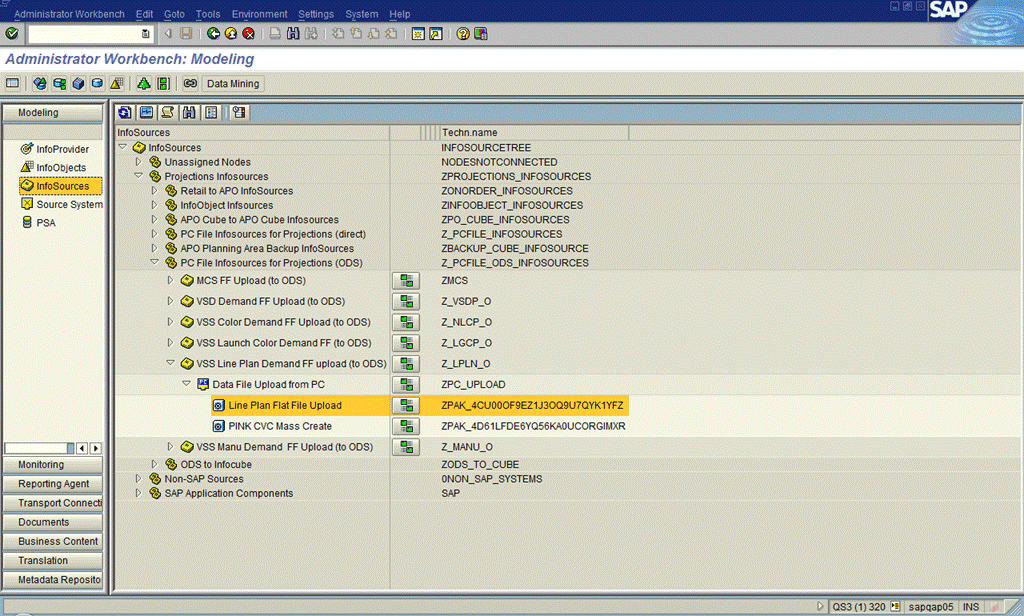The width and height of the screenshot is (1024, 616).
Task: Open the Goto menu
Action: [174, 14]
